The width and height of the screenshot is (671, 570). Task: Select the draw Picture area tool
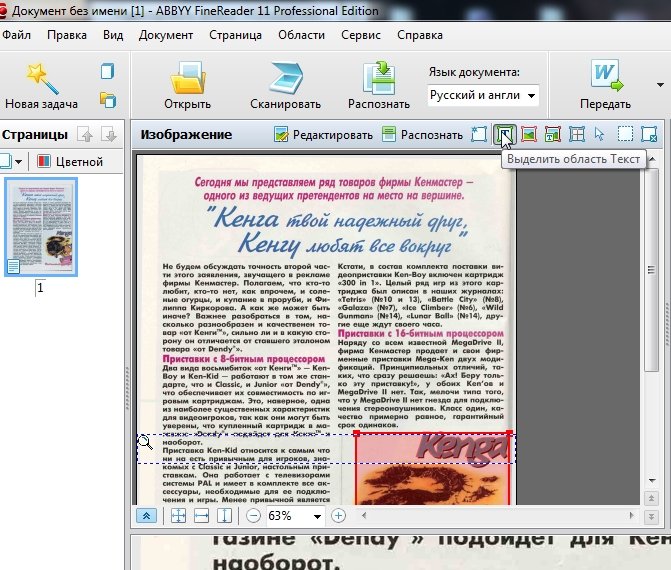pos(529,134)
